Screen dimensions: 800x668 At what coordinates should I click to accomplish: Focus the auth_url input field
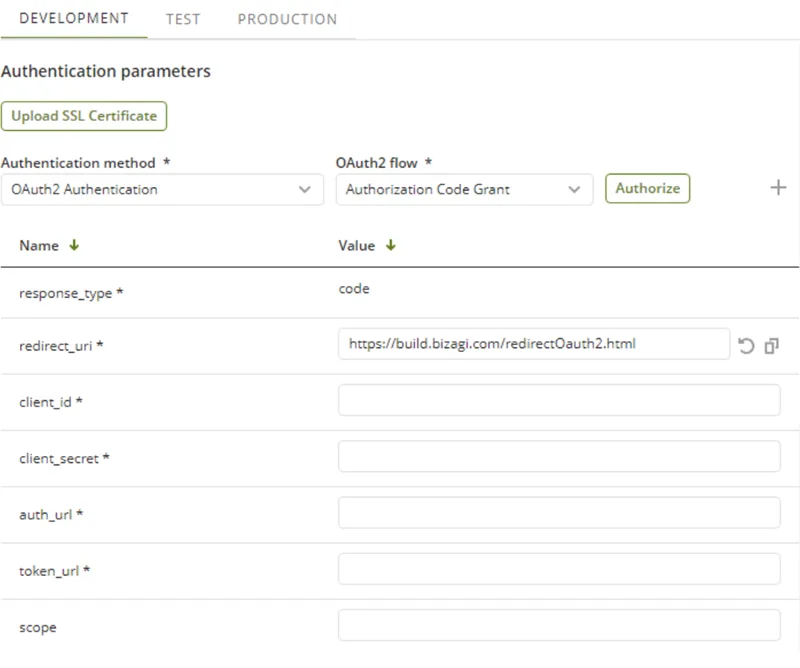(x=559, y=512)
